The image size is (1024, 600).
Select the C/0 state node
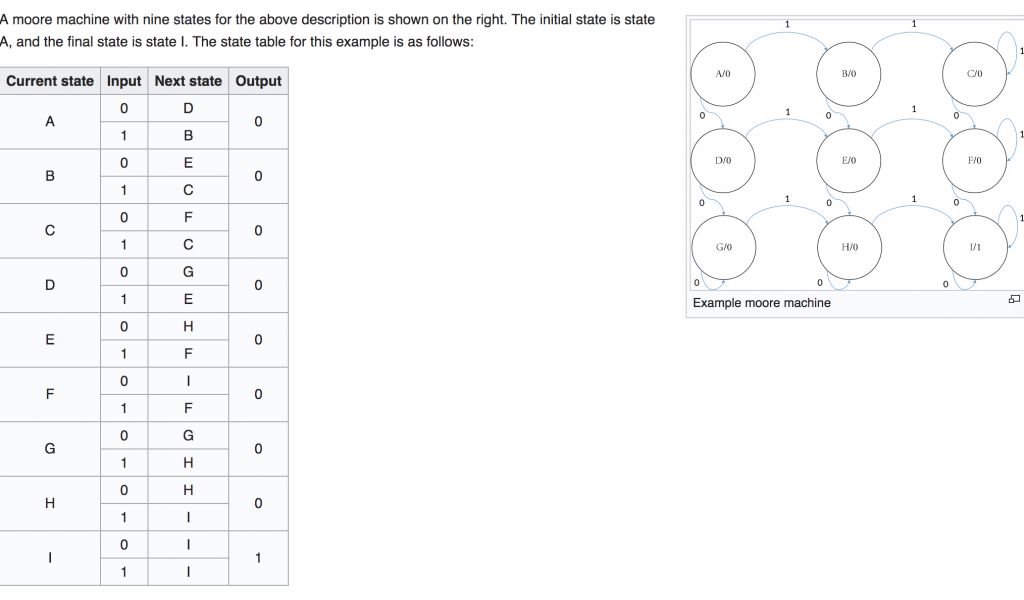click(975, 74)
